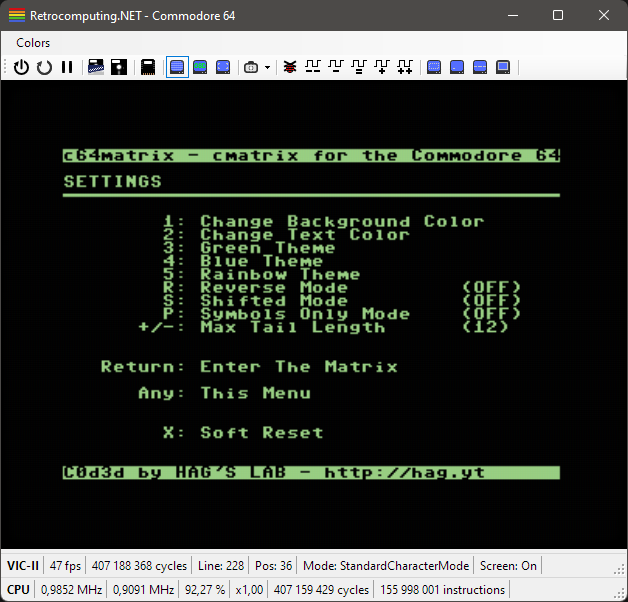The image size is (628, 602).
Task: Click clock pulse icon with equals sign
Action: click(x=359, y=67)
